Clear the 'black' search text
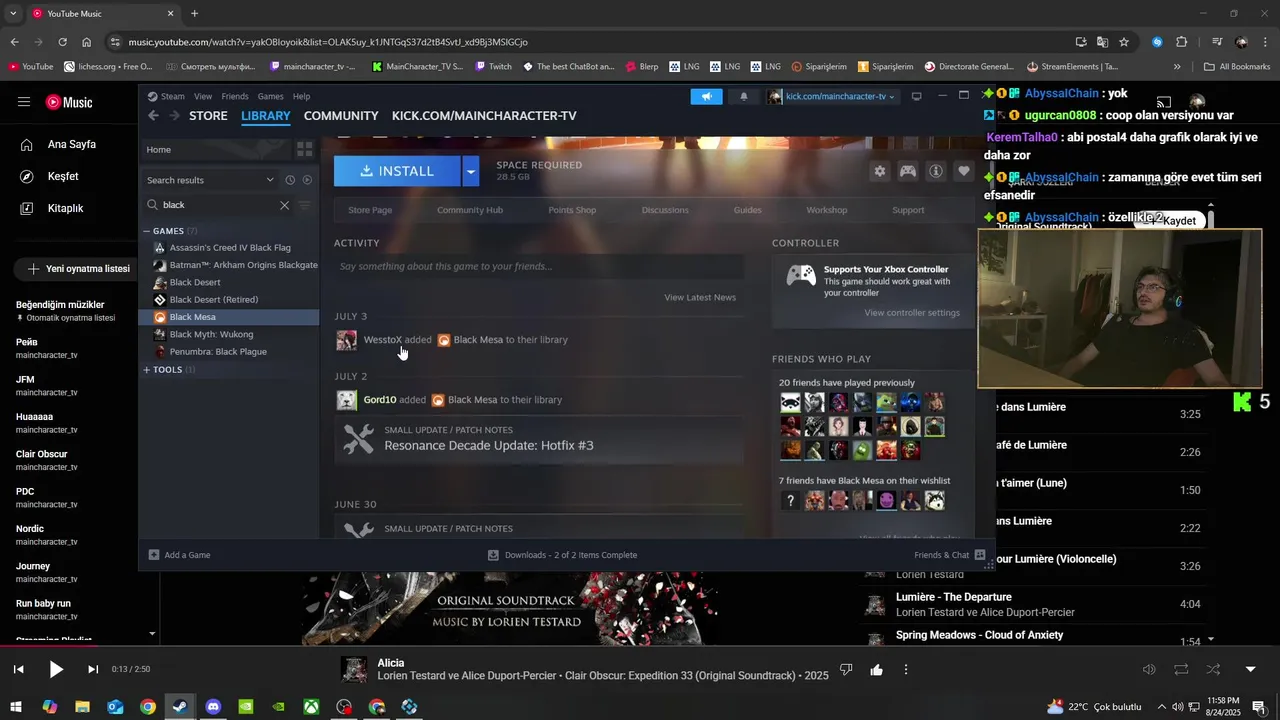 [x=284, y=205]
